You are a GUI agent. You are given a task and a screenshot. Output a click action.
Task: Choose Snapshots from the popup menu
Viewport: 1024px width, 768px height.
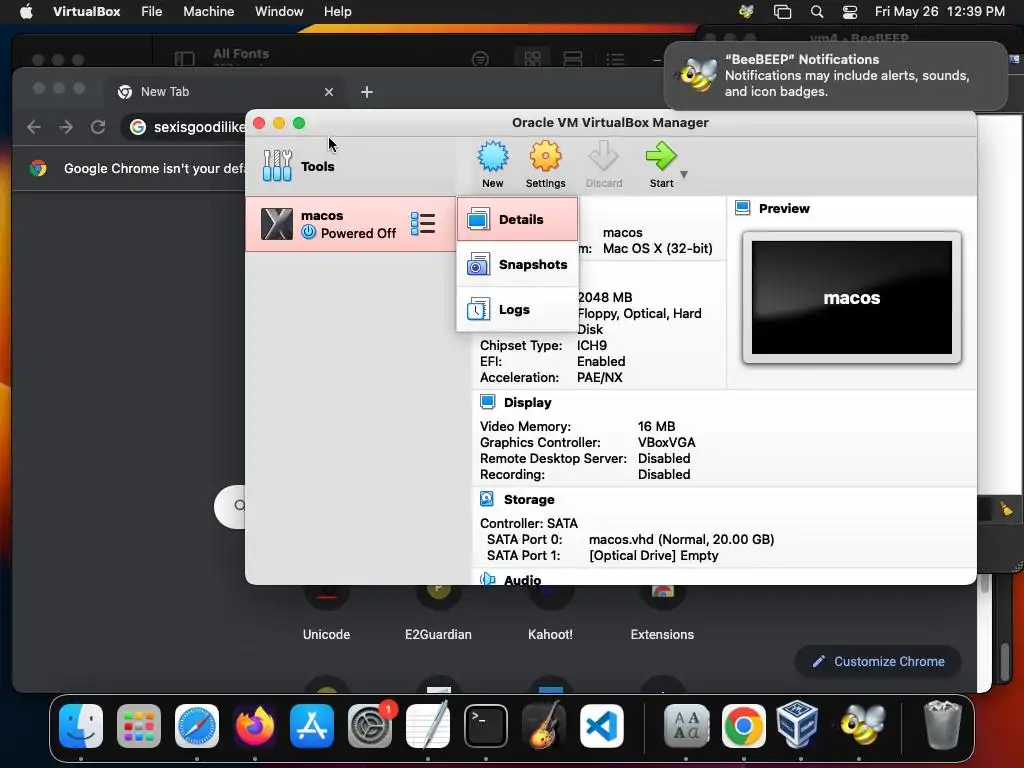pos(518,264)
